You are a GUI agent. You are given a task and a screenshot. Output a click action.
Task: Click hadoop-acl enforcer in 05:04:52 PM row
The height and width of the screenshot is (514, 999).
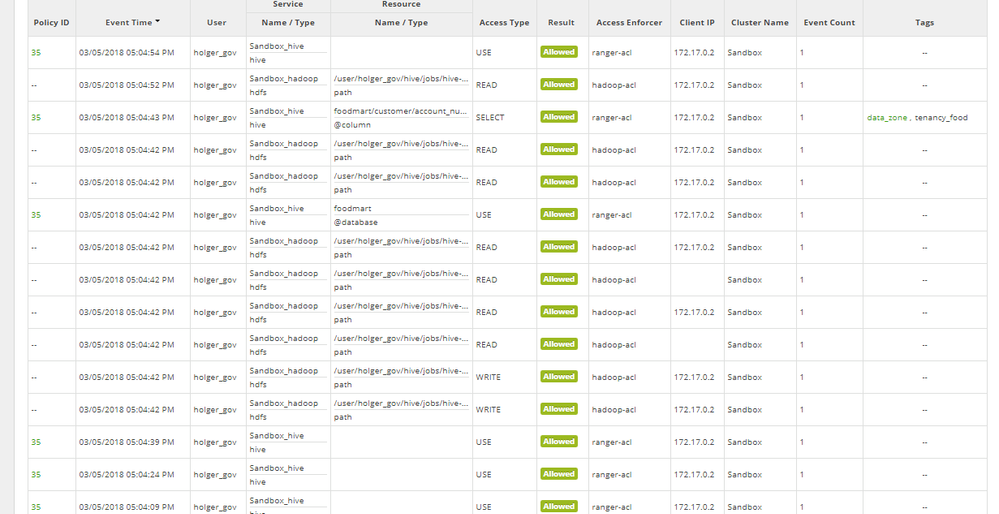[614, 85]
